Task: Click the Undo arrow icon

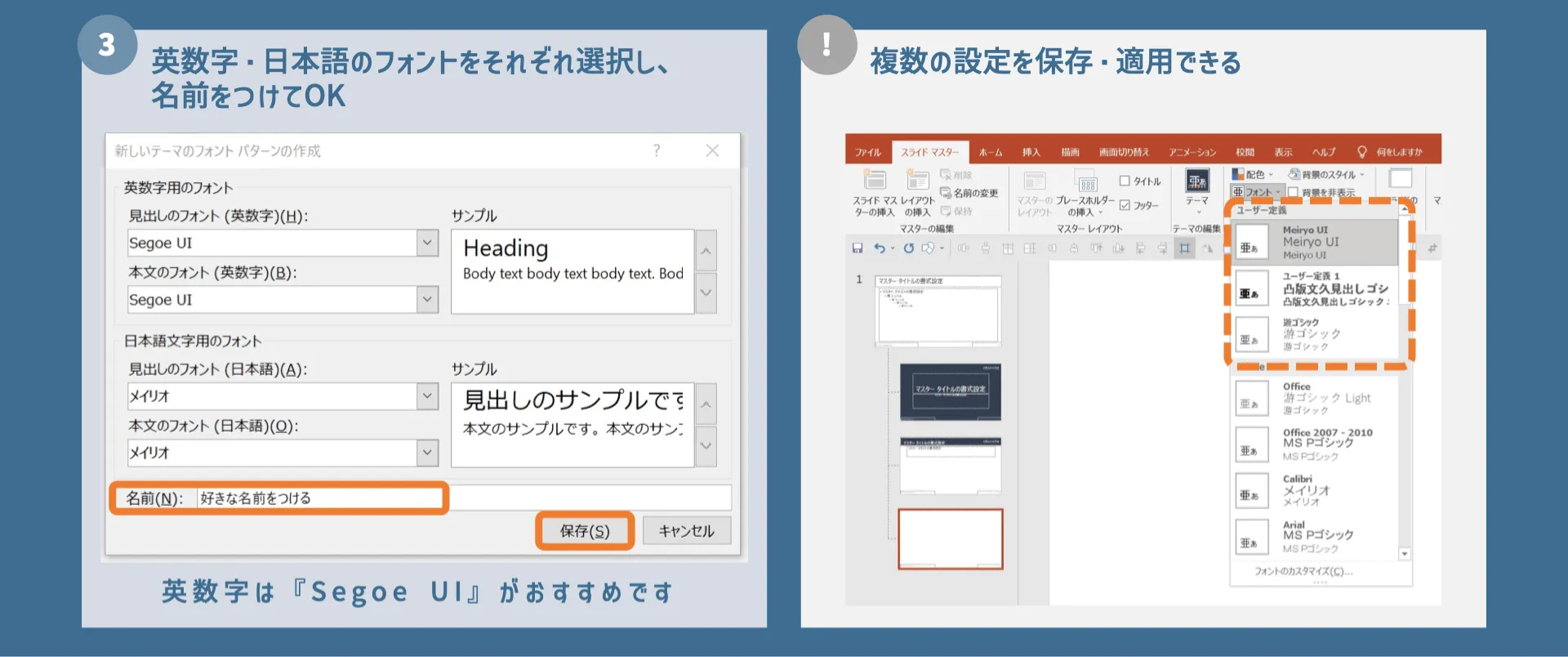Action: tap(879, 248)
